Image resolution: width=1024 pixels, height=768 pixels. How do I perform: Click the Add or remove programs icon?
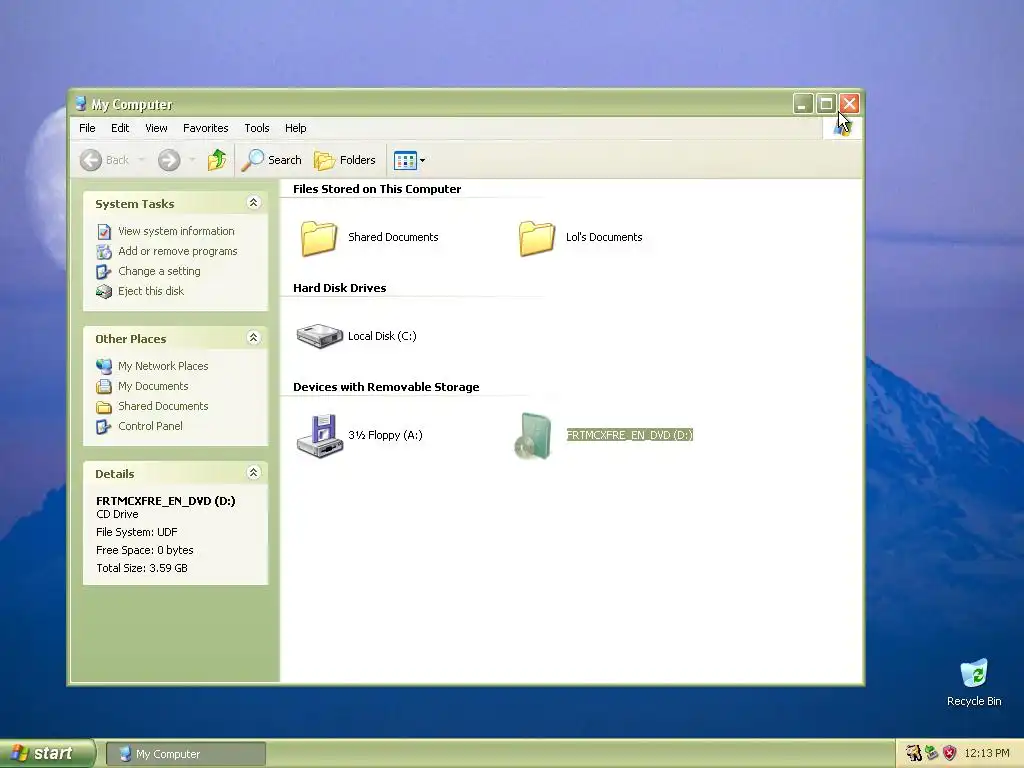(104, 251)
